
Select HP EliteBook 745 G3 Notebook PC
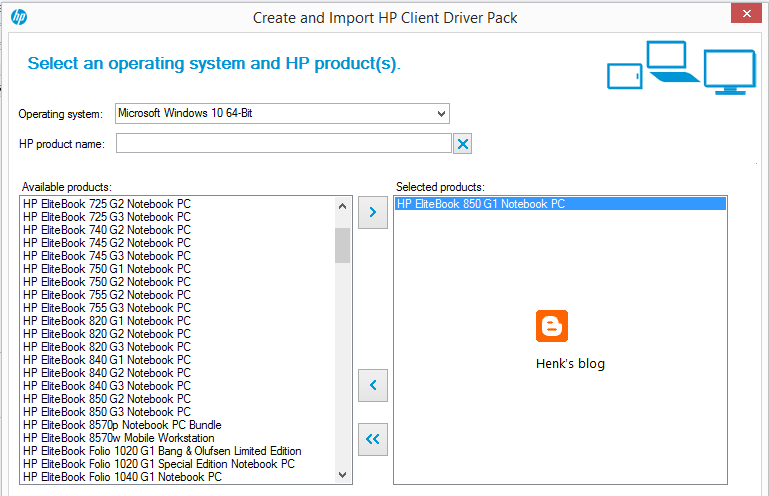click(x=107, y=256)
